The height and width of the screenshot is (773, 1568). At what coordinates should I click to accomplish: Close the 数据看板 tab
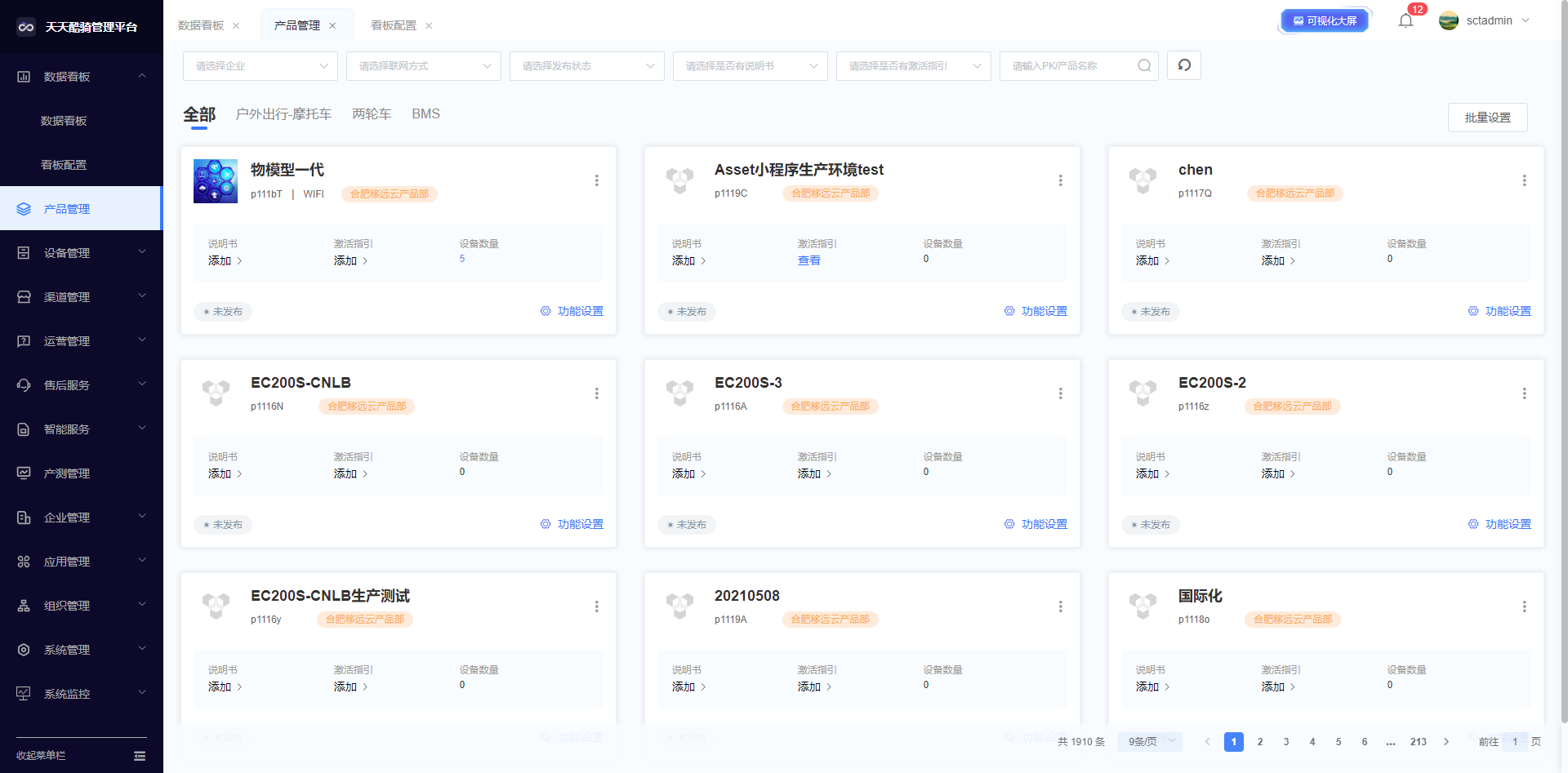tap(236, 26)
